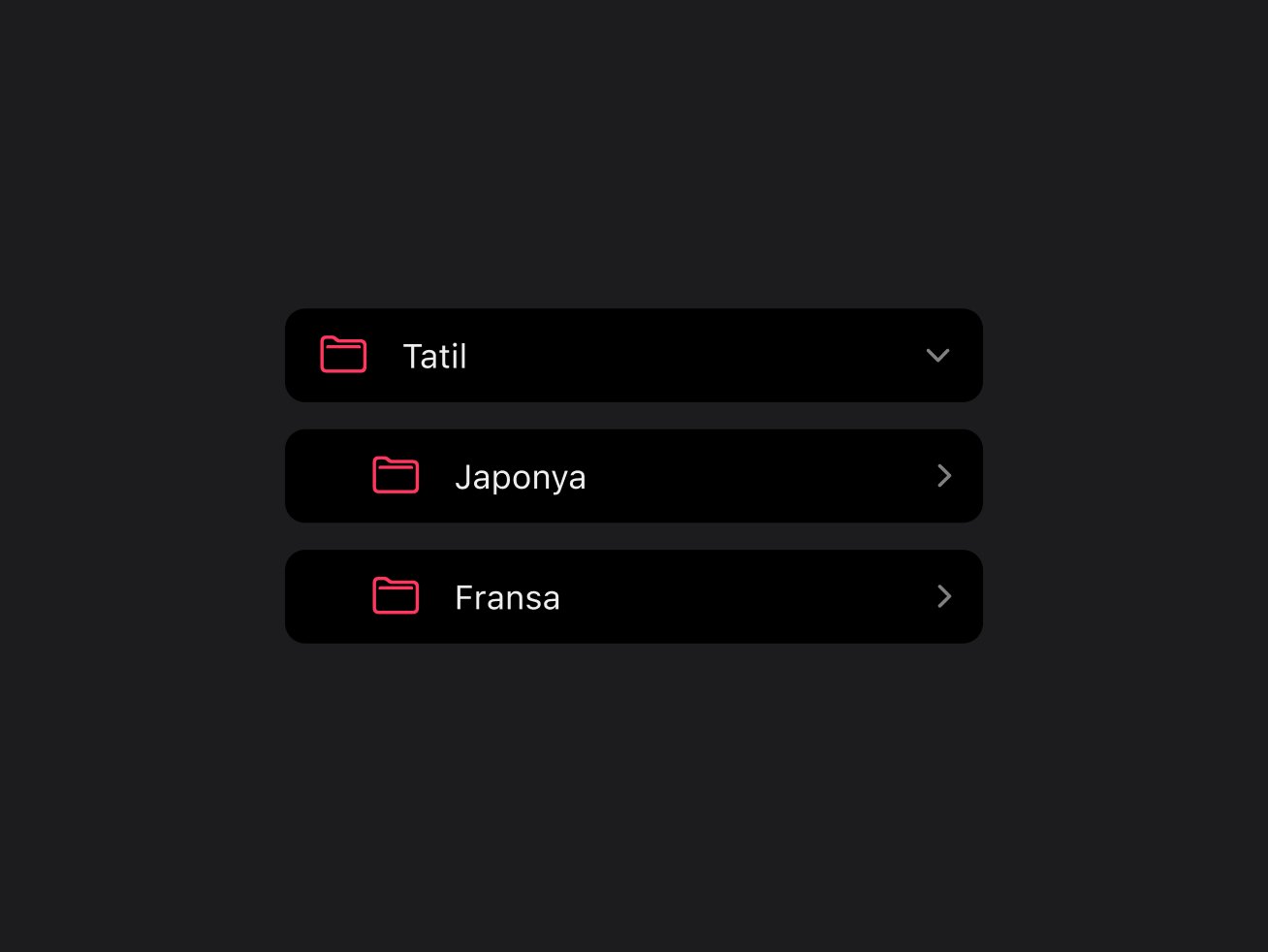Image resolution: width=1268 pixels, height=952 pixels.
Task: Collapse the Tatil folder using its down chevron
Action: tap(937, 356)
